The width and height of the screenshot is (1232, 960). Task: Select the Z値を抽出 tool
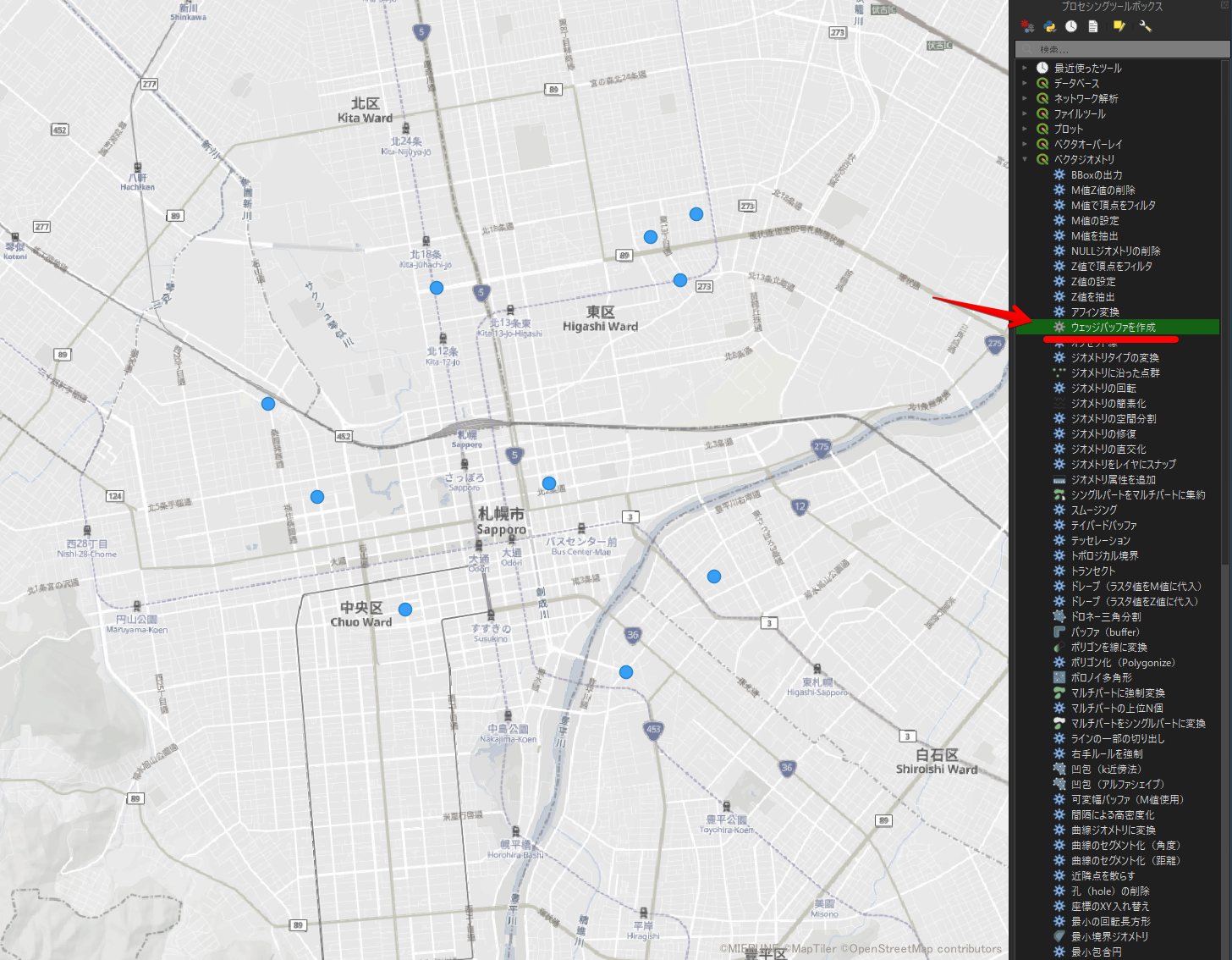[x=1093, y=297]
